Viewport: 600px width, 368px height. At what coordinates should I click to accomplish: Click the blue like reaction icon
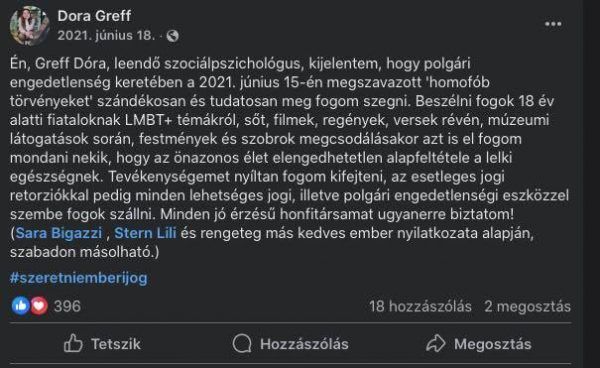(x=21, y=306)
